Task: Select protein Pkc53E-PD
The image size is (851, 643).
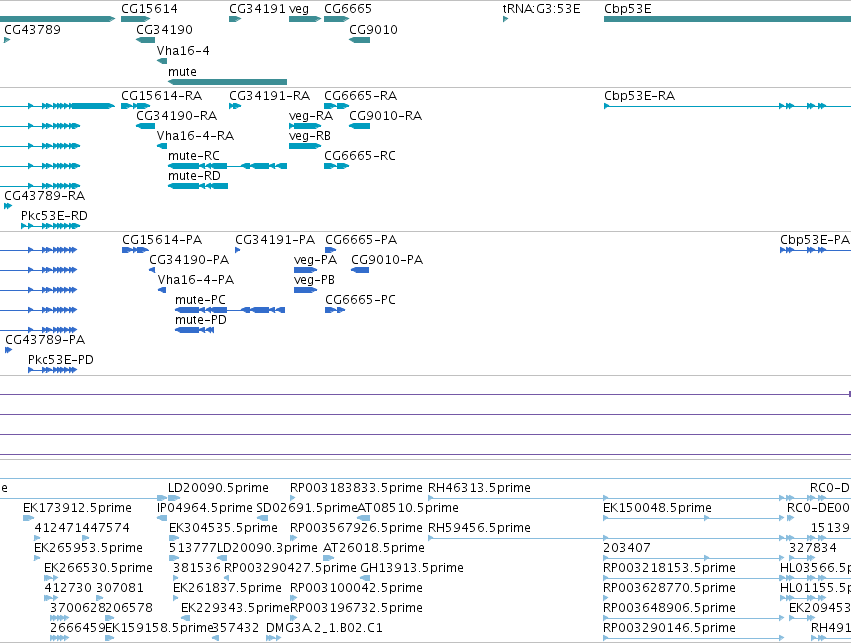Action: (x=61, y=360)
